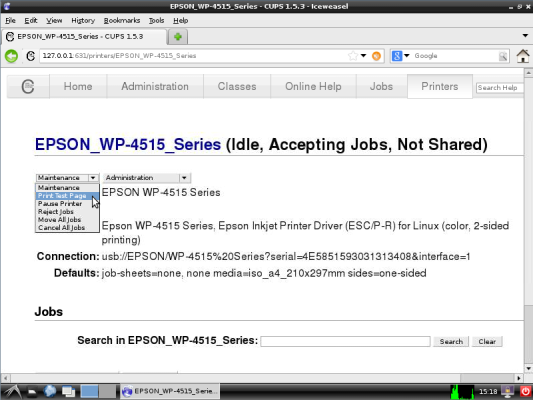533x400 pixels.
Task: Go to the browser Home page icon
Action: pos(523,56)
